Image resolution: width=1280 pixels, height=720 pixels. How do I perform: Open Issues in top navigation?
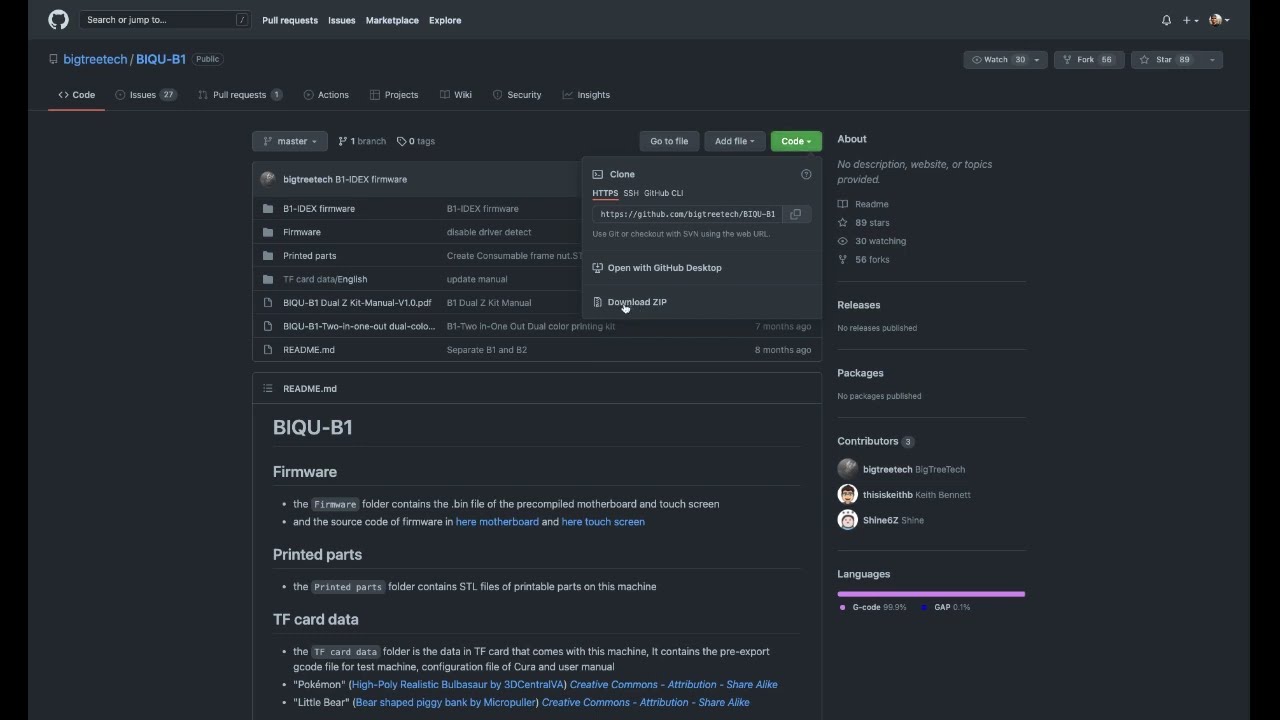[x=342, y=20]
